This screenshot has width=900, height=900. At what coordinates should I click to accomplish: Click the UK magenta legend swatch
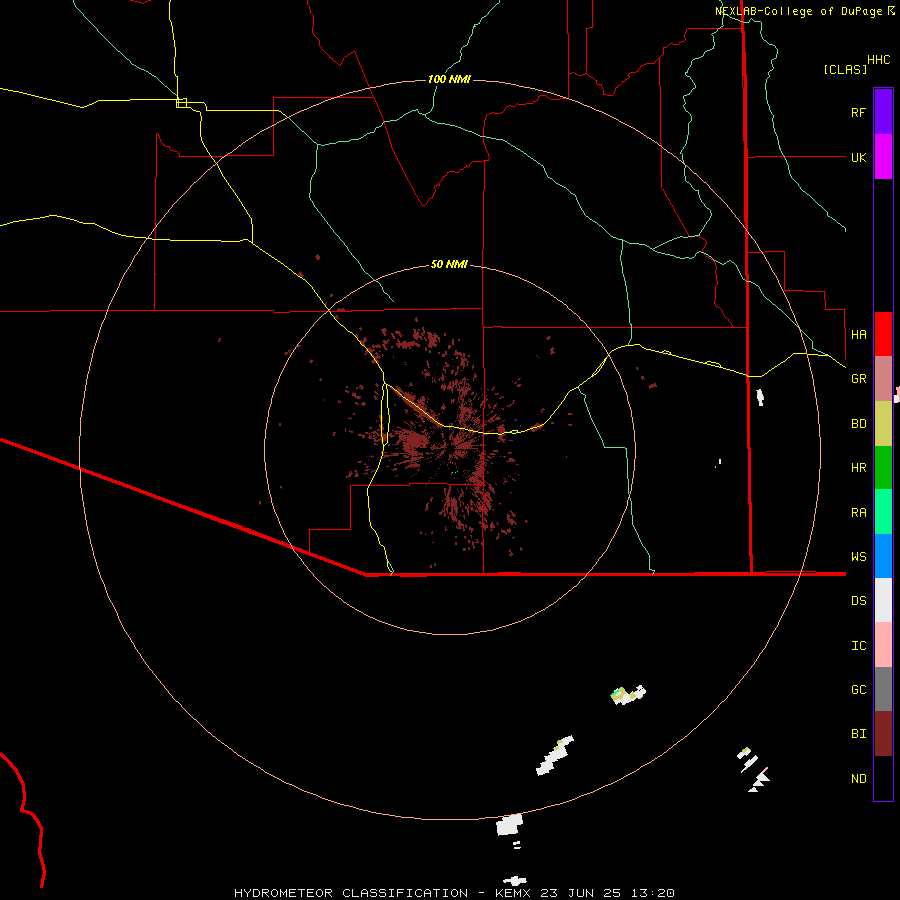(883, 157)
